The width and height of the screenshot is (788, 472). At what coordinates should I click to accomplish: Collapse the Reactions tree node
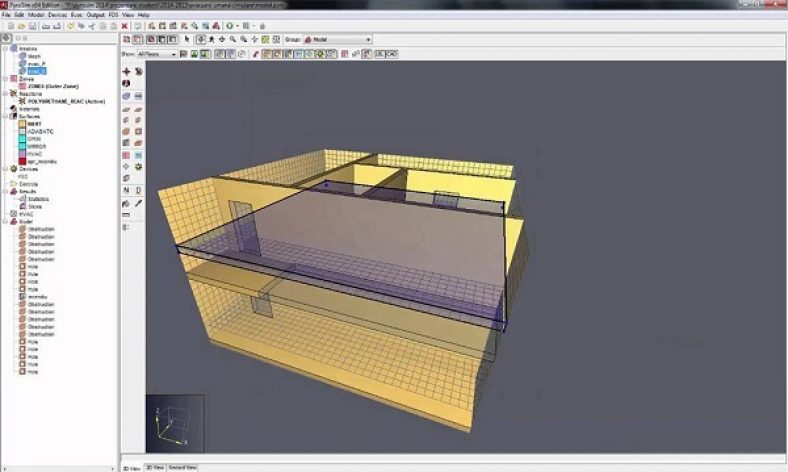(x=6, y=93)
